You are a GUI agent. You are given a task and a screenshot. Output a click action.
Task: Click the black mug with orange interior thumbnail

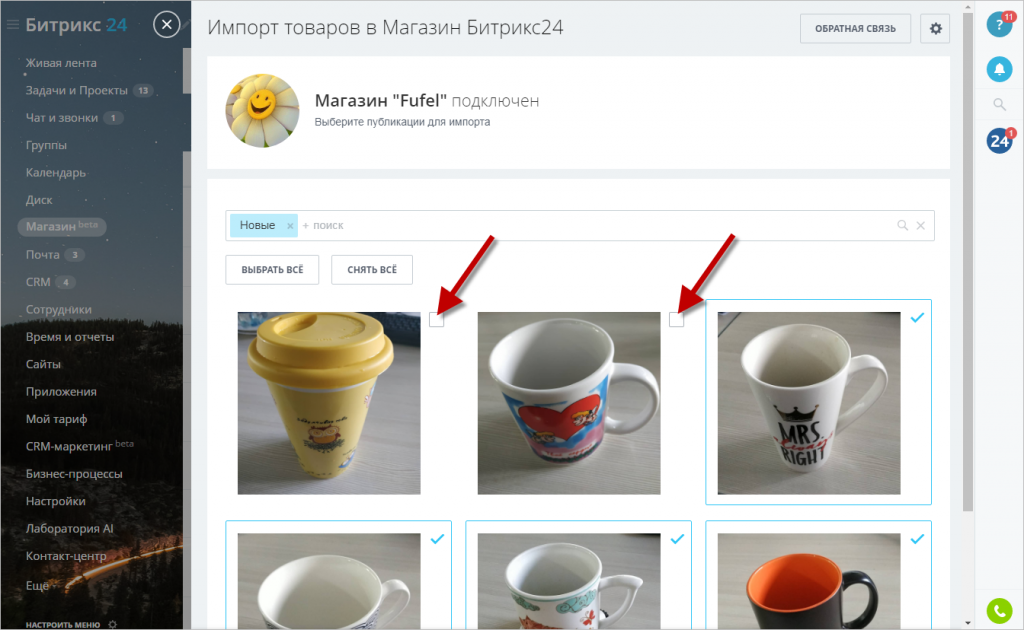pos(808,581)
